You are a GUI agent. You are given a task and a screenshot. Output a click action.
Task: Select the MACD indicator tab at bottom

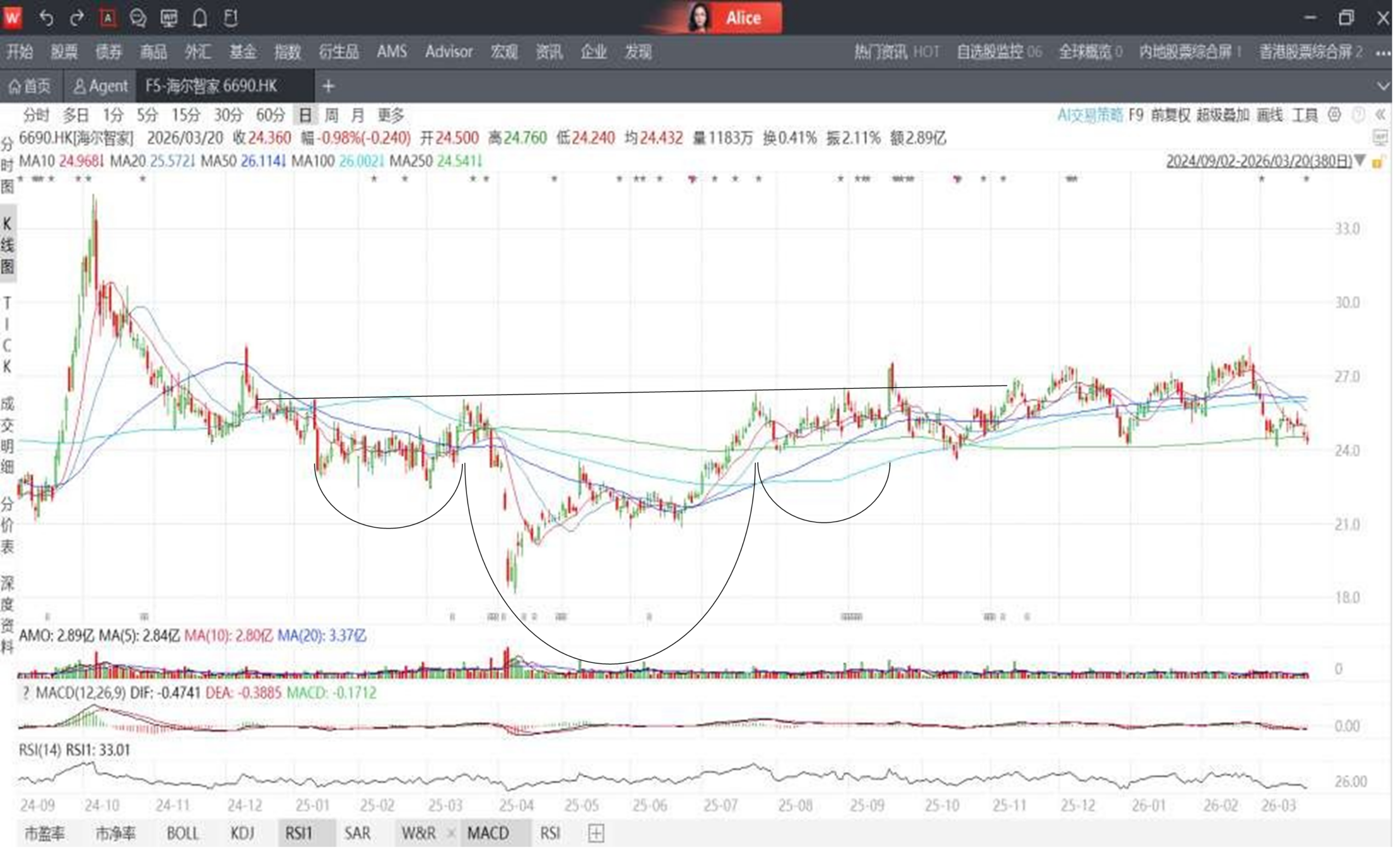(x=488, y=834)
